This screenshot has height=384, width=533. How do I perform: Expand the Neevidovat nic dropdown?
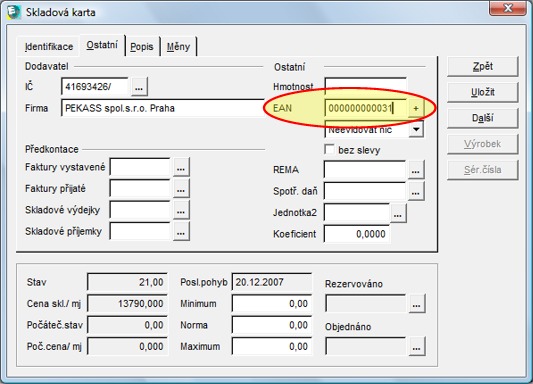click(x=416, y=129)
